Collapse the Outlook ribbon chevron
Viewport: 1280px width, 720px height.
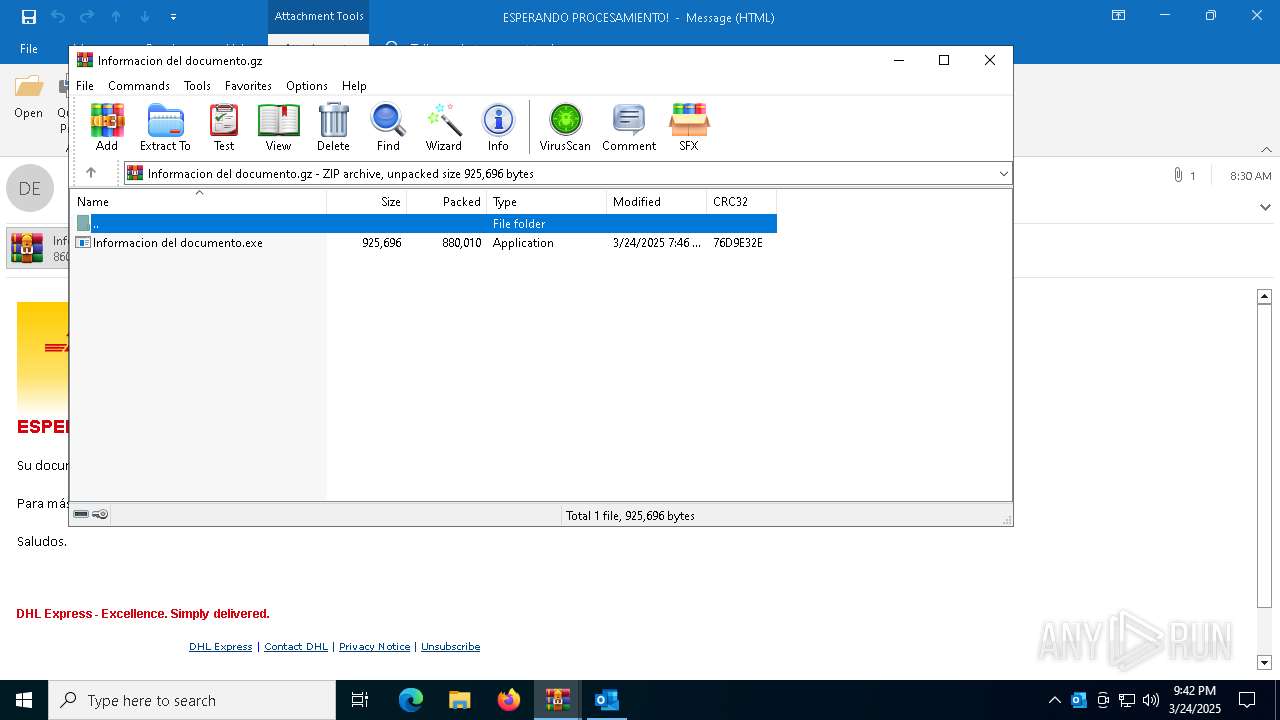(1266, 149)
